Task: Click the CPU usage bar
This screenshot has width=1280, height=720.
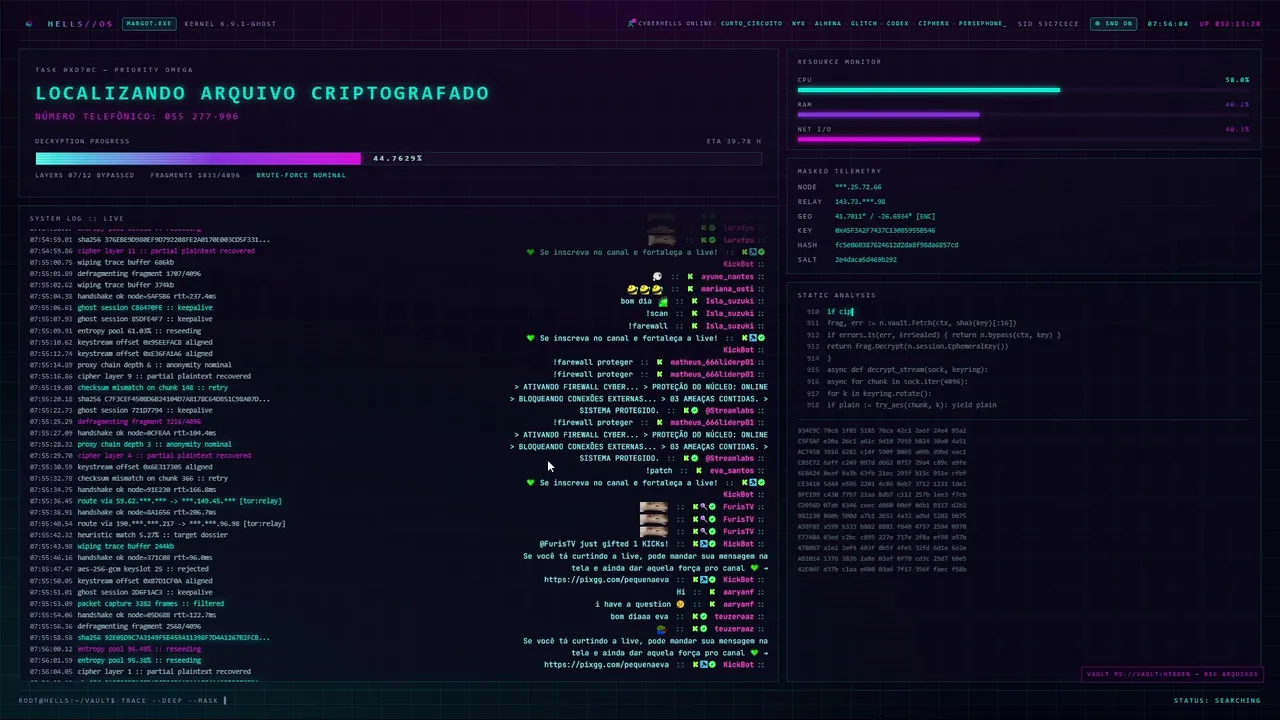Action: (x=1023, y=90)
